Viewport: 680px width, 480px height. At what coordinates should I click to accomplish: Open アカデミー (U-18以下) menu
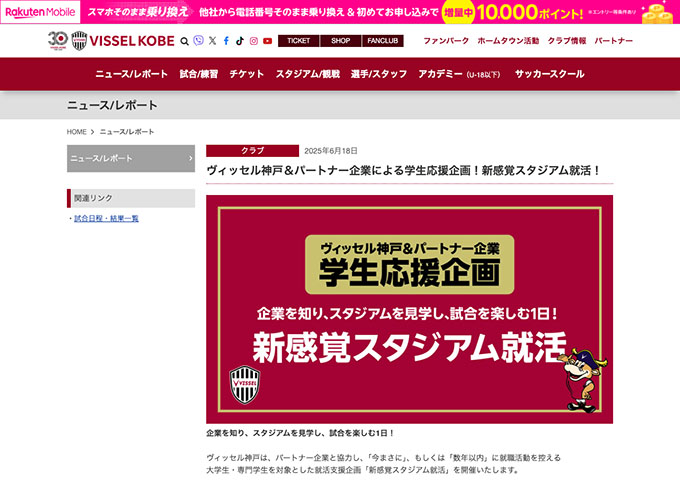[459, 74]
